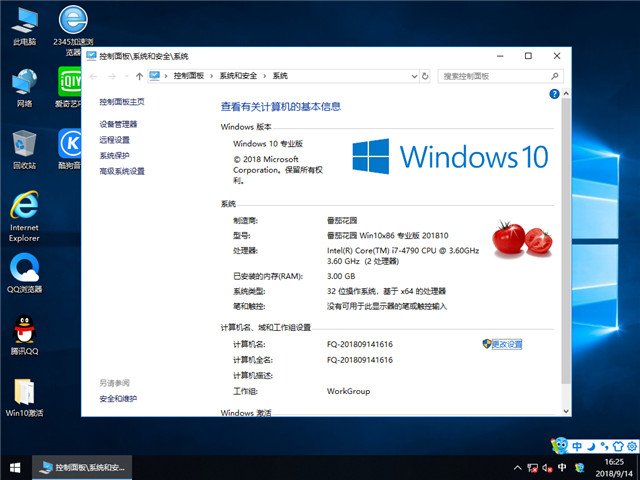Click the network status tray icon
Viewport: 640px width, 480px height.
click(533, 468)
